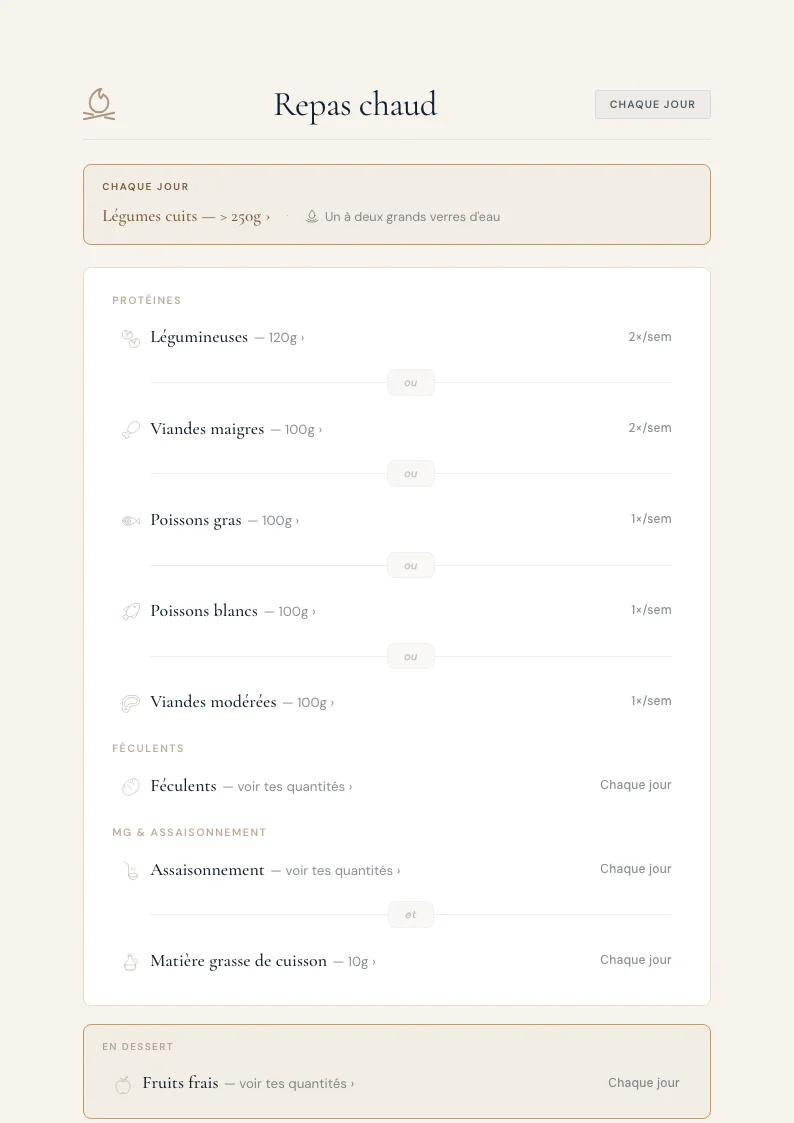794x1123 pixels.
Task: Select the oil bottle icon next to Assaisonnement
Action: pyautogui.click(x=130, y=870)
